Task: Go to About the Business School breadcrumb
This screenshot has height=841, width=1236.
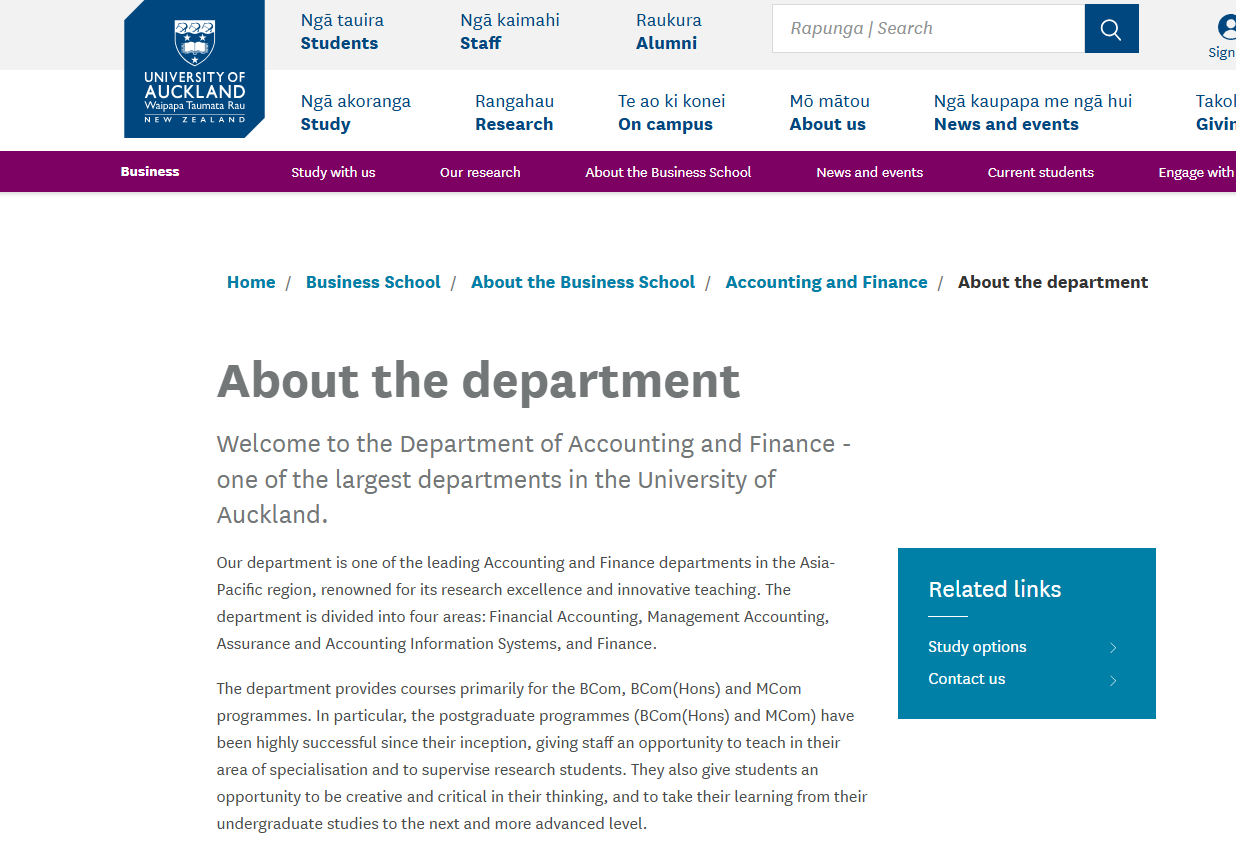Action: (x=583, y=282)
